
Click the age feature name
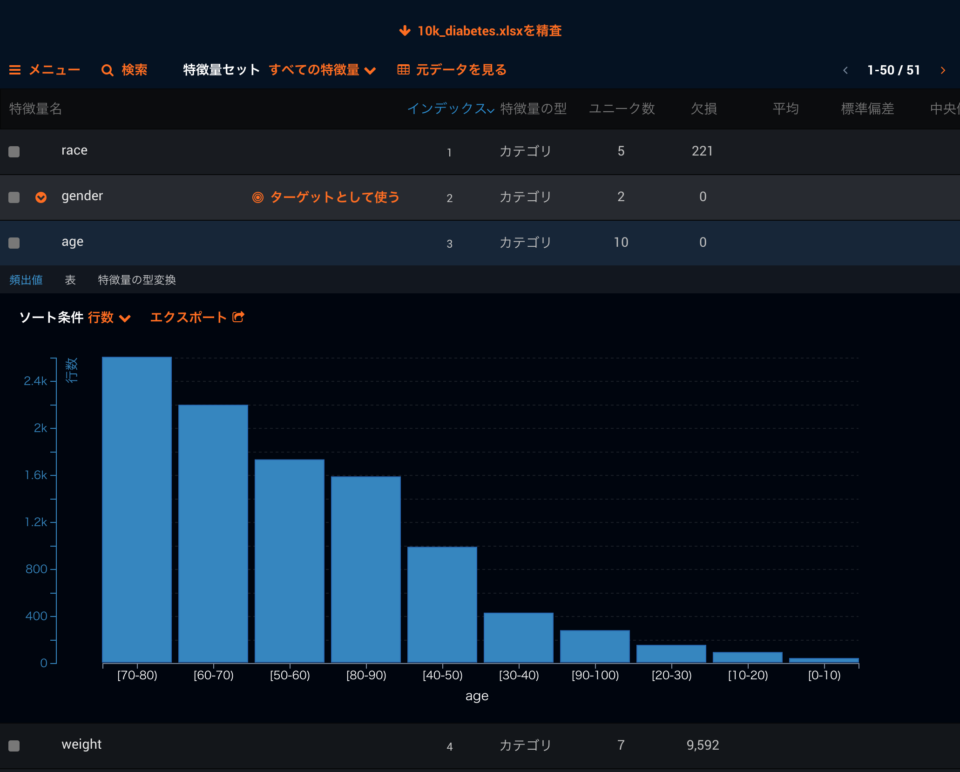tap(72, 242)
